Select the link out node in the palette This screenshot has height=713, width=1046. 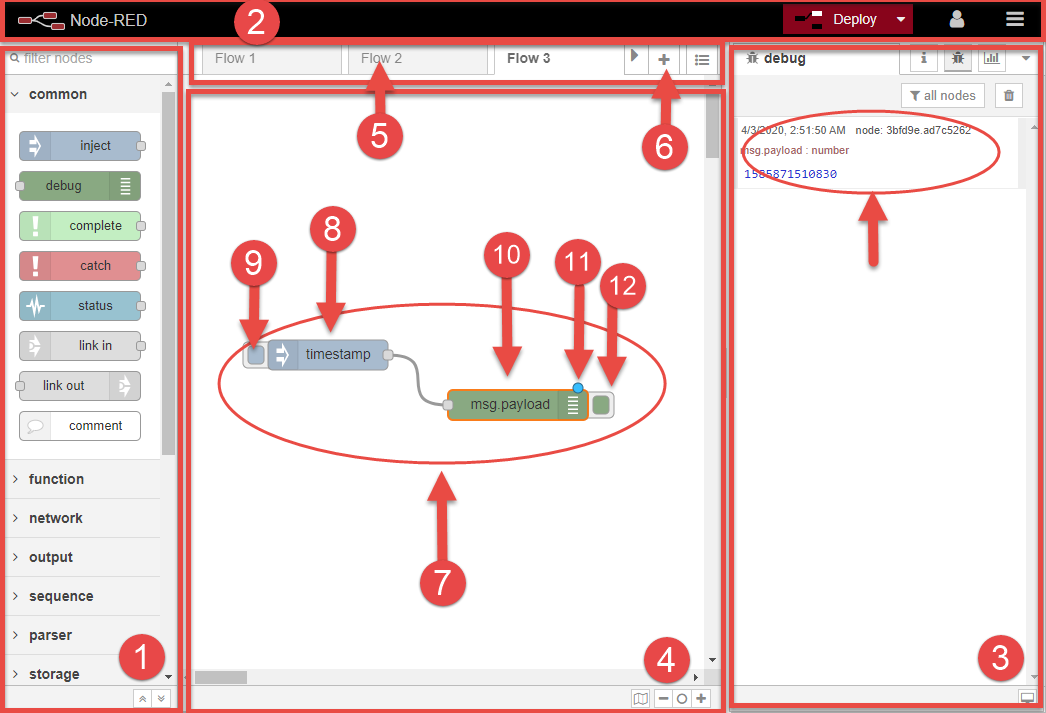click(x=80, y=386)
